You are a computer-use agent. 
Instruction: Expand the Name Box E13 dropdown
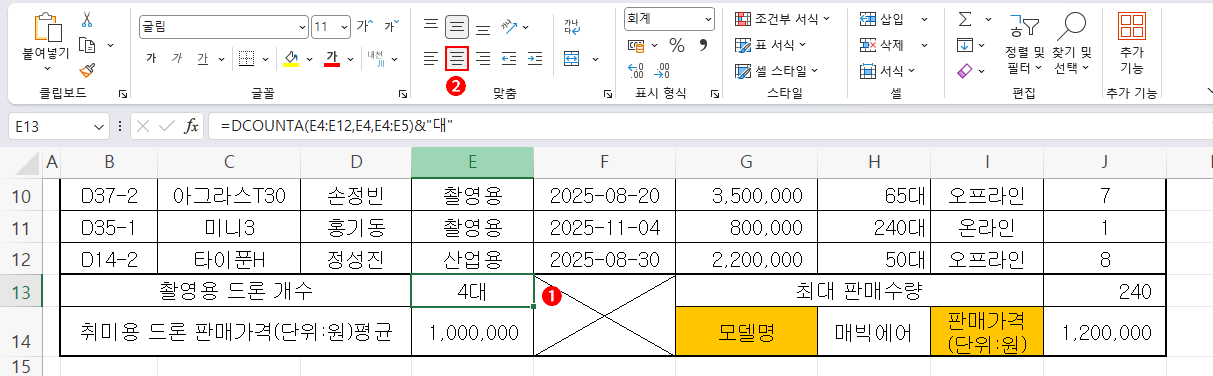(x=98, y=127)
